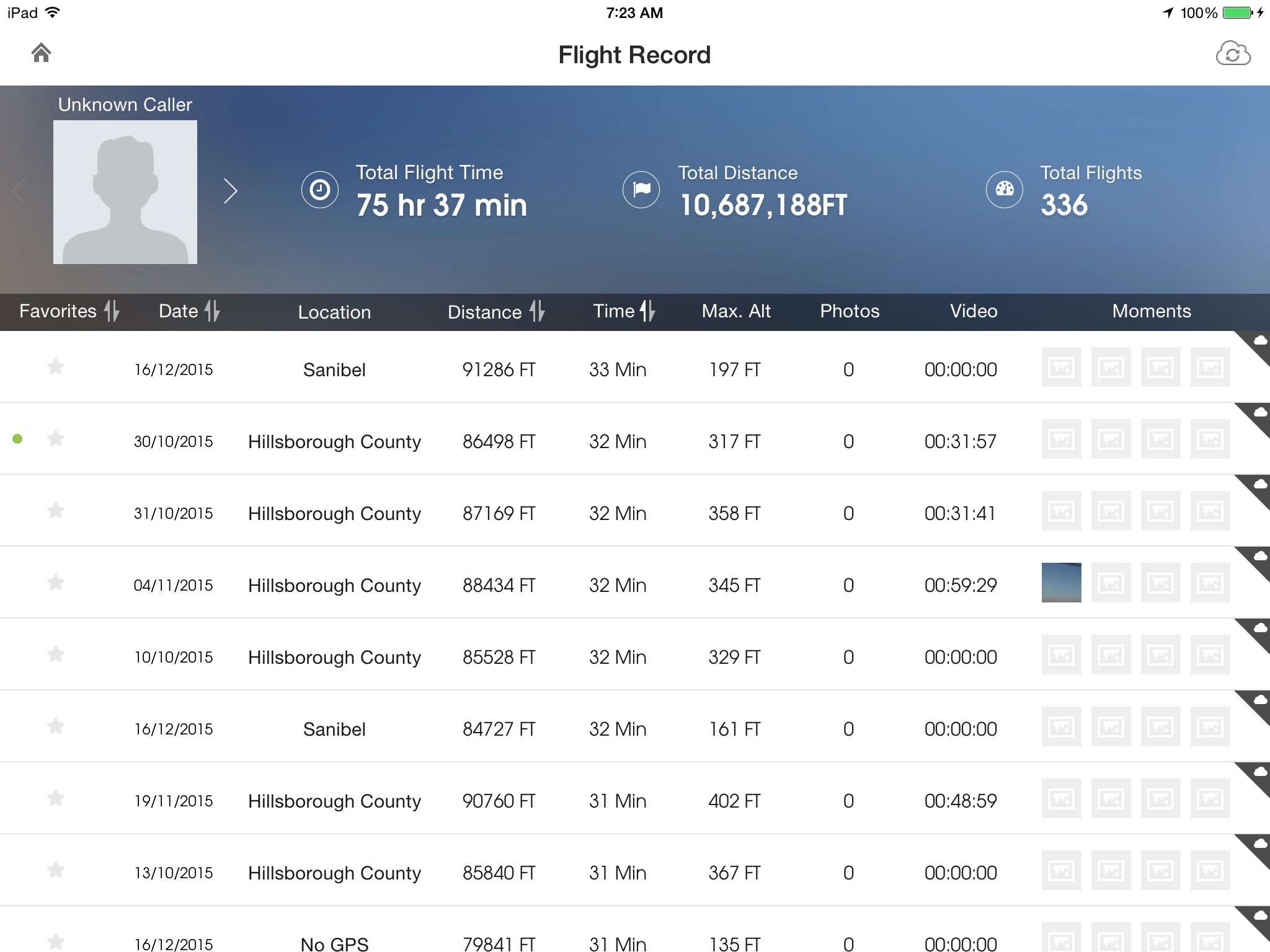Select video duration 00:59:29
Image resolution: width=1270 pixels, height=952 pixels.
coord(961,585)
